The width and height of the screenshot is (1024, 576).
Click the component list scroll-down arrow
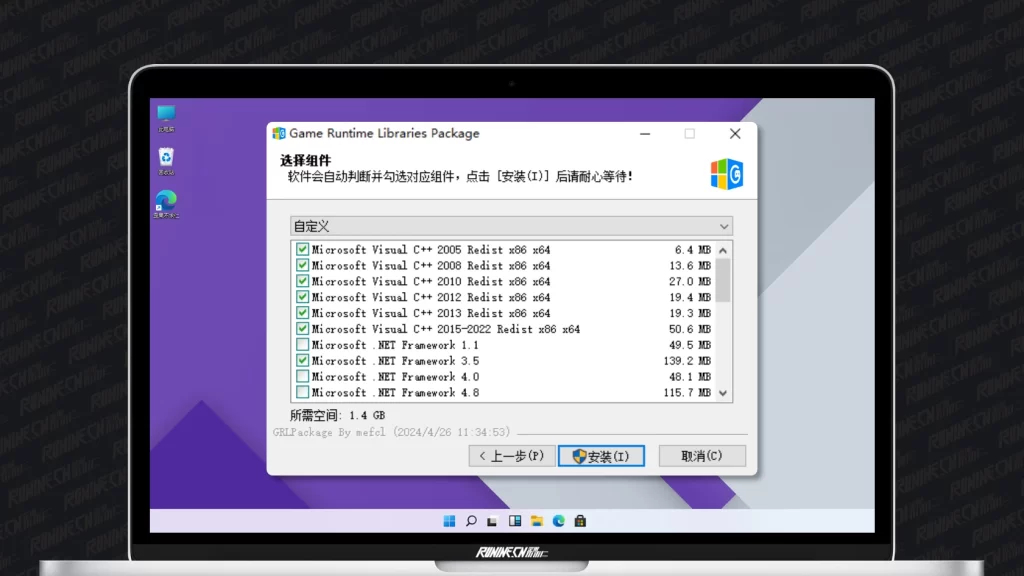point(723,393)
